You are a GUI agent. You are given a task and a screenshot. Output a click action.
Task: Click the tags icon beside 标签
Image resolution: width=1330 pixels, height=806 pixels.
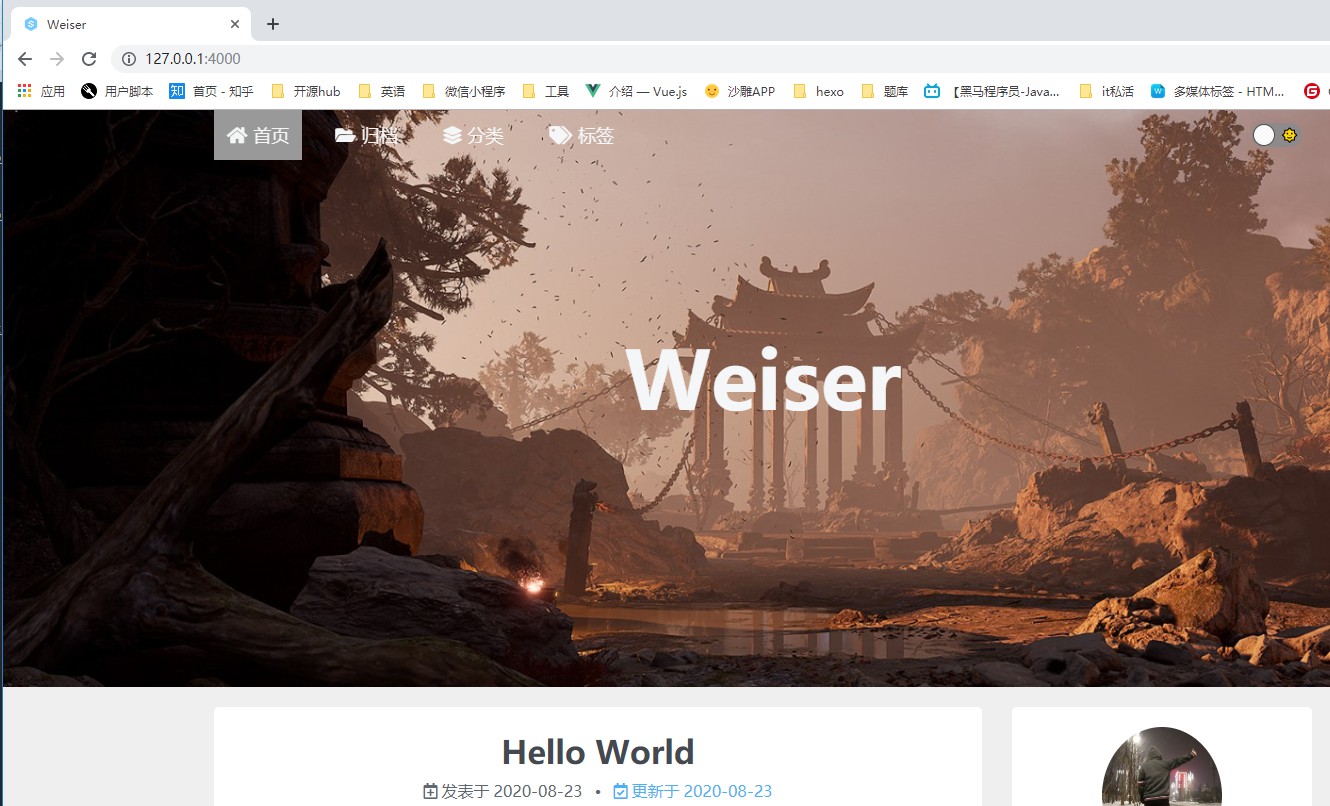561,135
